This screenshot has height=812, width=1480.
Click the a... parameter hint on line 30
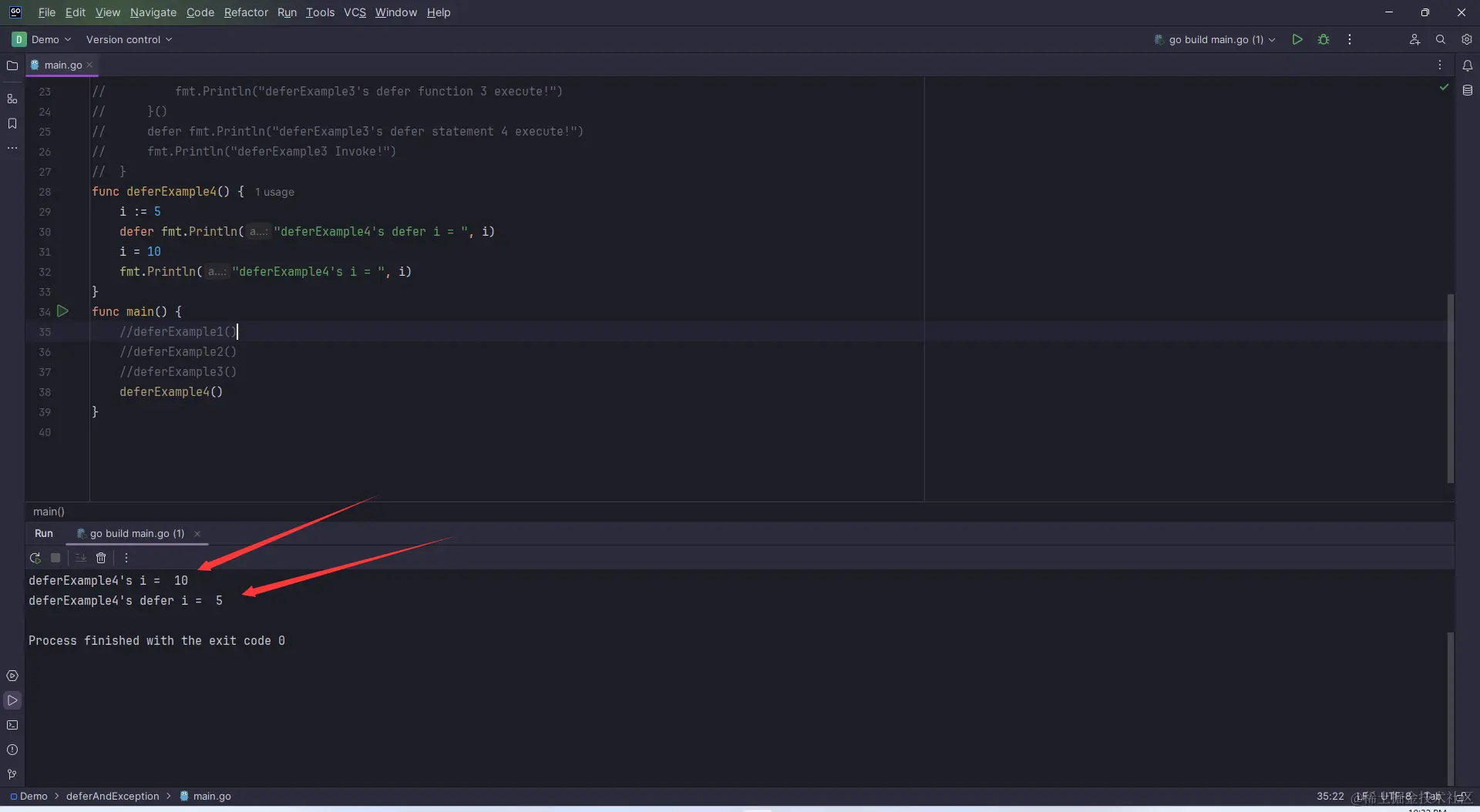point(258,231)
